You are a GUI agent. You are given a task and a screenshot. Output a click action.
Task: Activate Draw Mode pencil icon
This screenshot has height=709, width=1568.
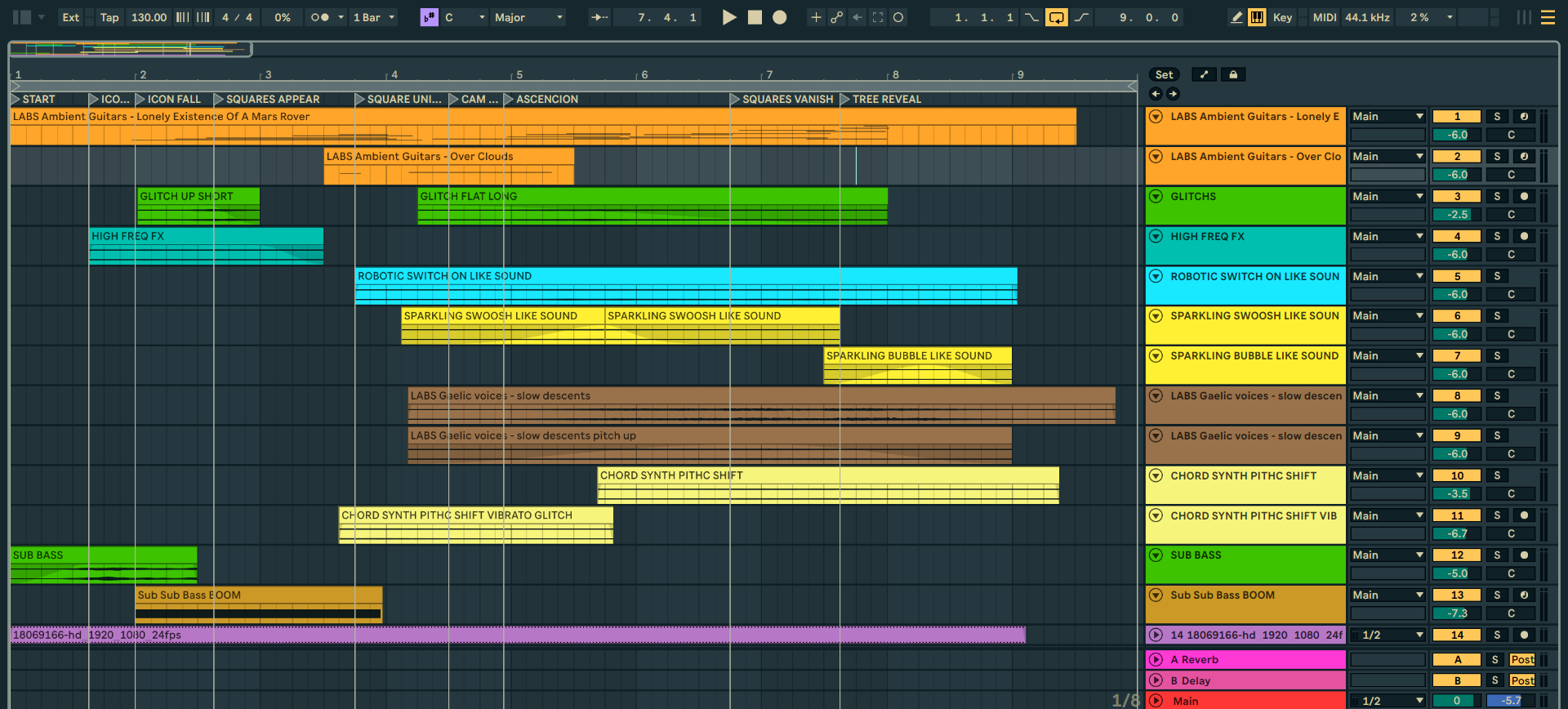[x=1236, y=17]
